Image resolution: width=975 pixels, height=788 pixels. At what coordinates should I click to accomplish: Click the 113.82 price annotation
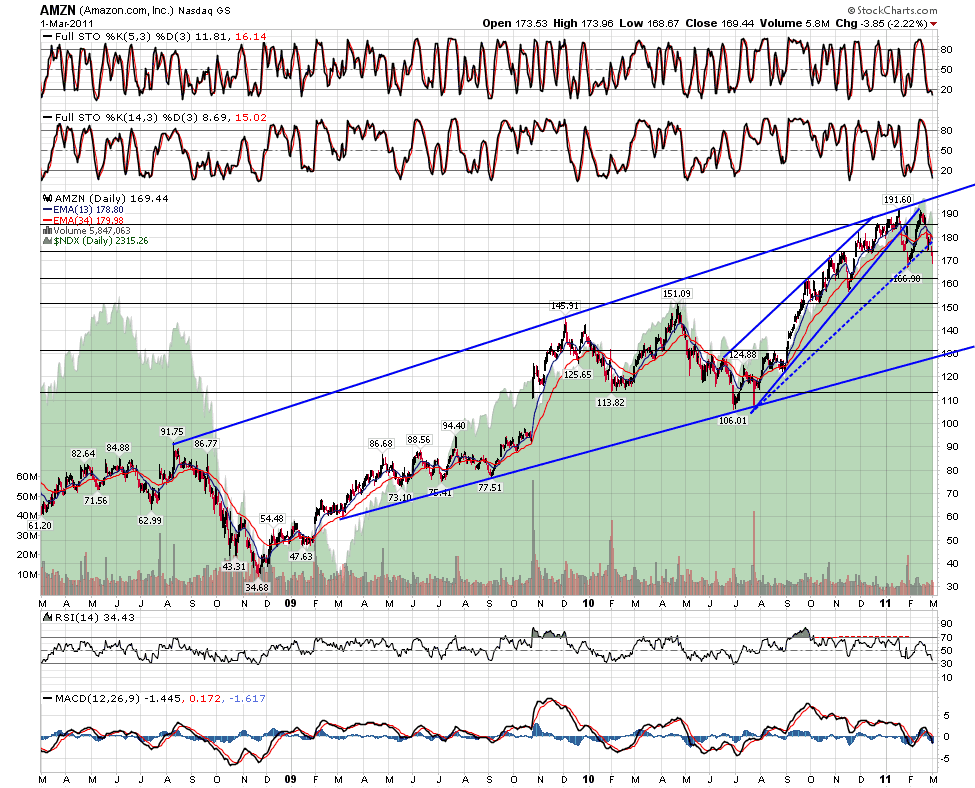611,402
